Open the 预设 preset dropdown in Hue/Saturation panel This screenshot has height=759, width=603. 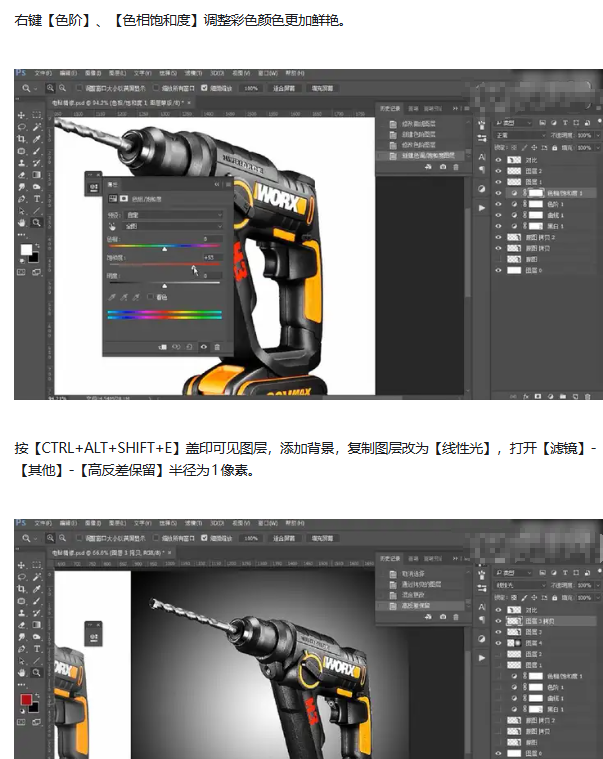pos(173,214)
